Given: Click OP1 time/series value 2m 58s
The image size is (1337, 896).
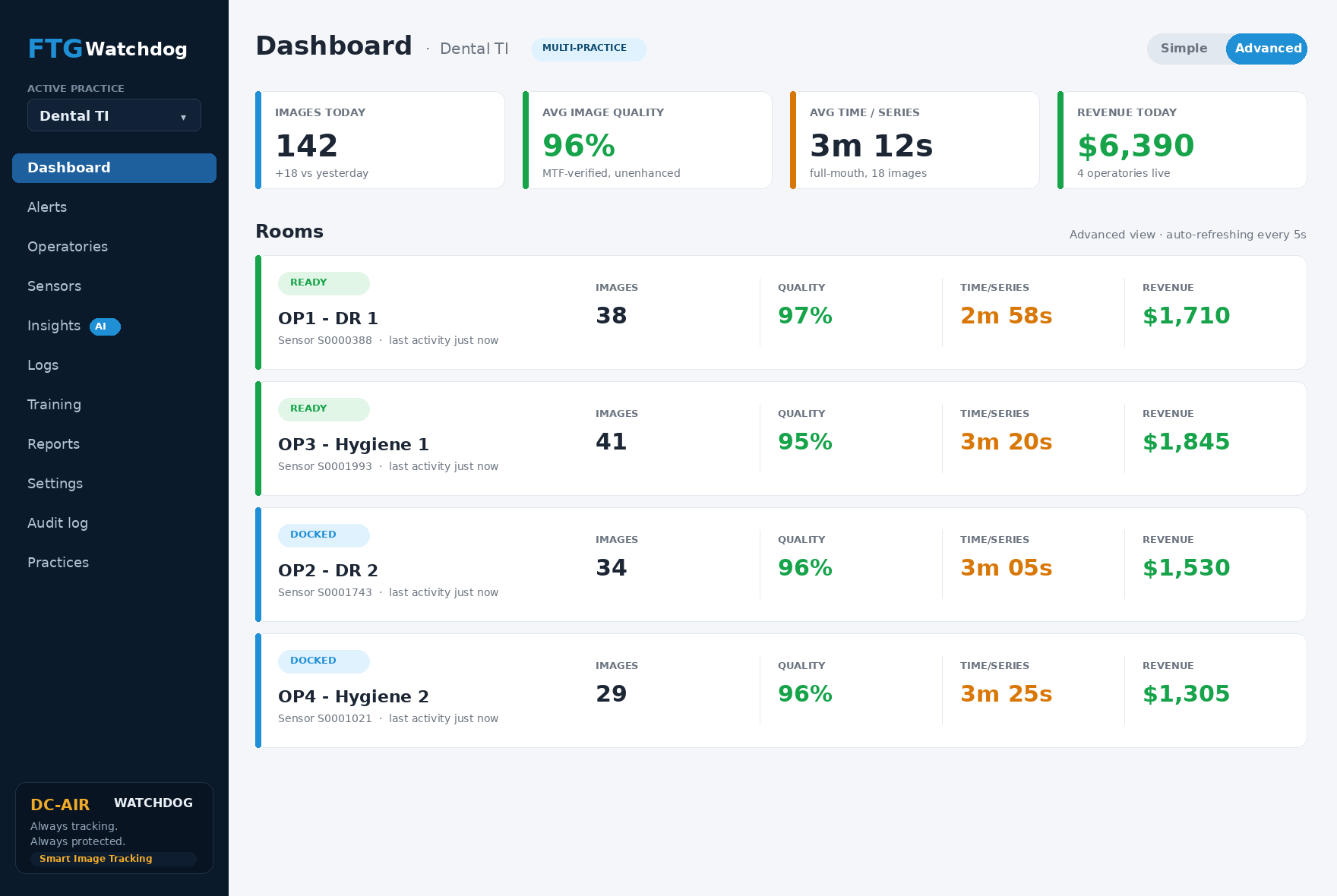Looking at the screenshot, I should (1007, 316).
